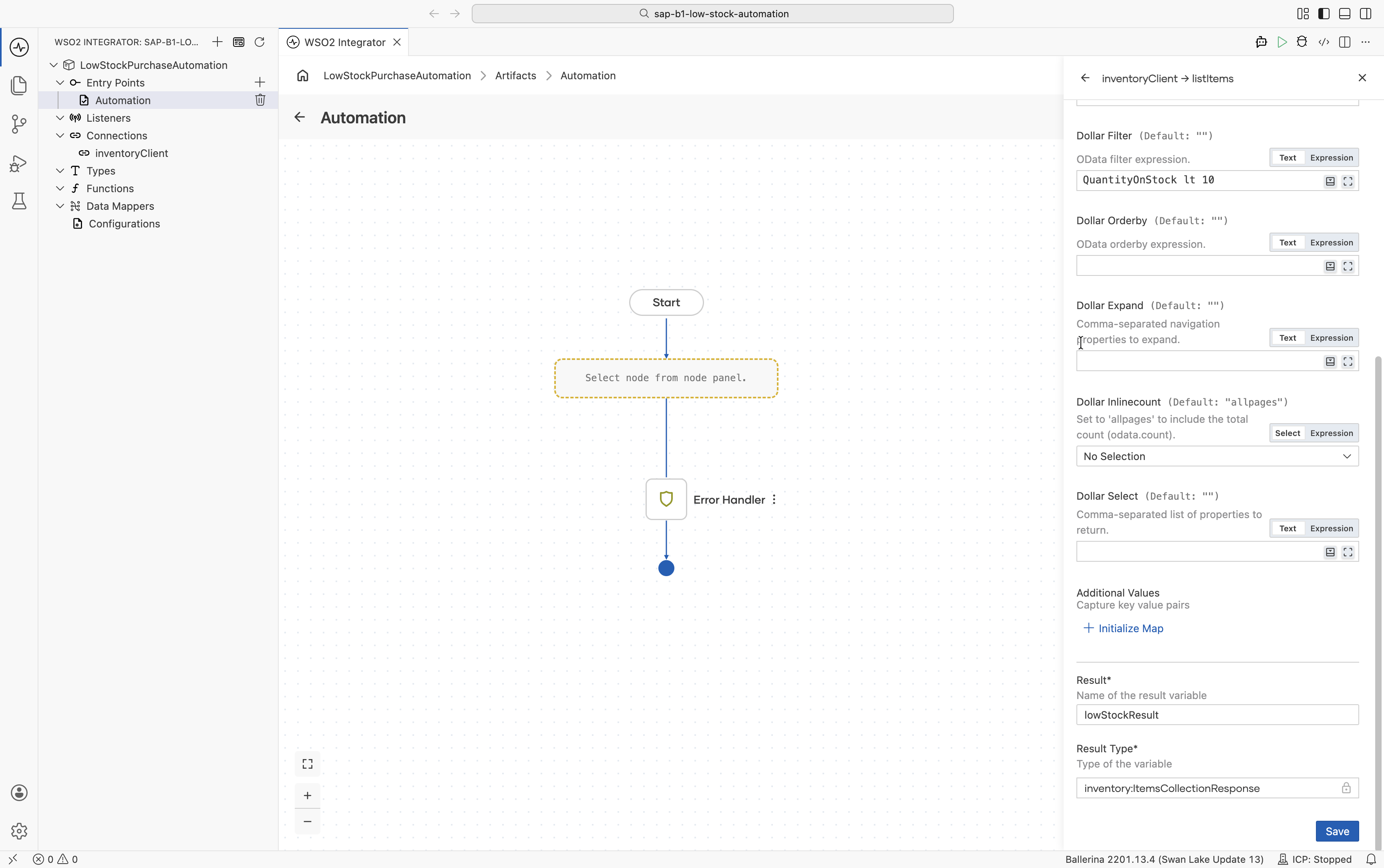Open WSO2 Integrator activity bar icon

click(19, 46)
